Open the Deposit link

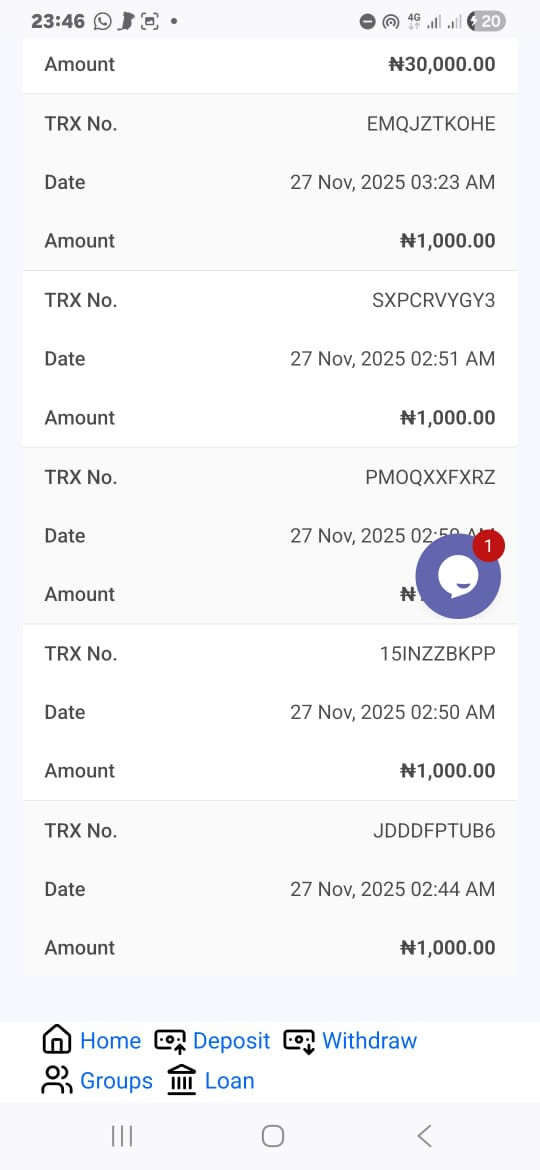pyautogui.click(x=231, y=1040)
